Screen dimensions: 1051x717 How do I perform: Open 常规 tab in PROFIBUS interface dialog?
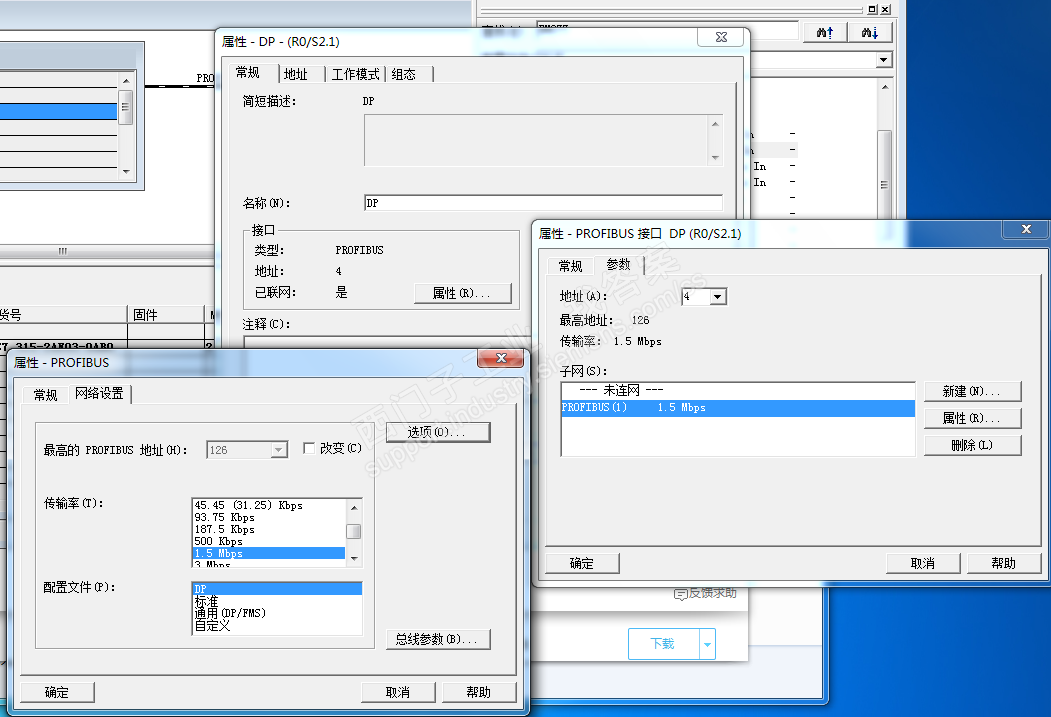570,266
